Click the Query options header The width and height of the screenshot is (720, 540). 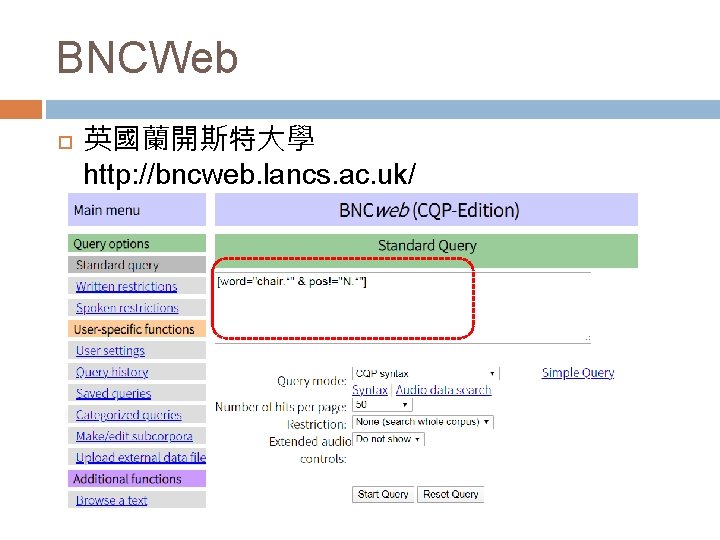click(x=137, y=243)
